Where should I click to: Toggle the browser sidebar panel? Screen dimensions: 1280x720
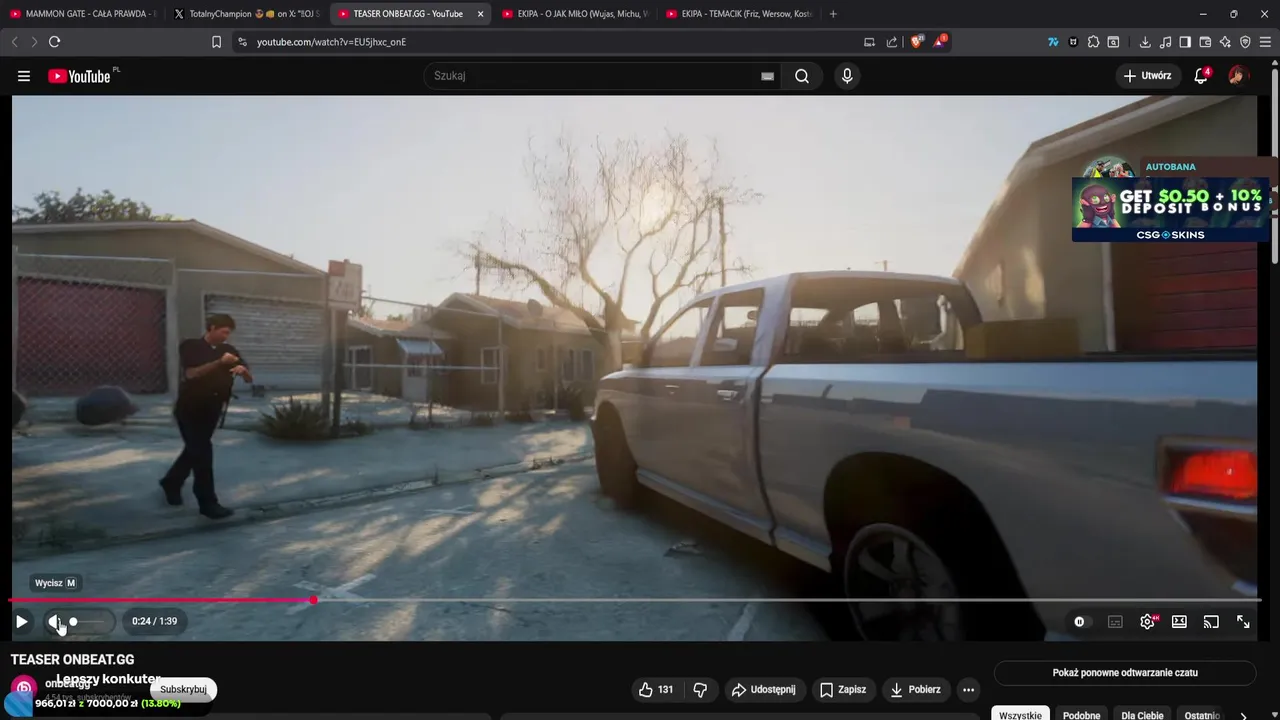[x=1185, y=42]
